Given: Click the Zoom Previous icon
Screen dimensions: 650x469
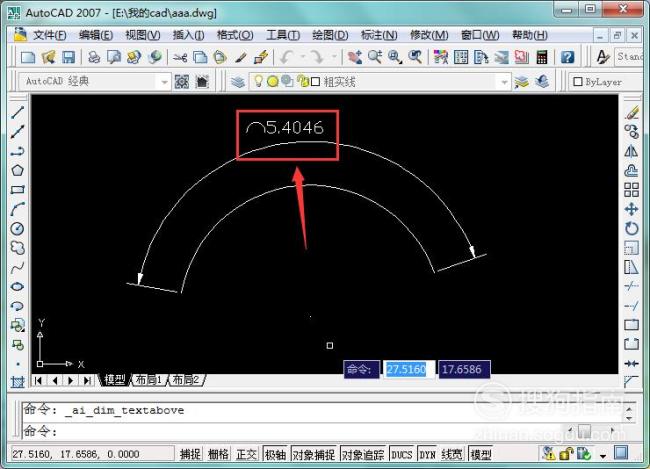Looking at the screenshot, I should [415, 57].
